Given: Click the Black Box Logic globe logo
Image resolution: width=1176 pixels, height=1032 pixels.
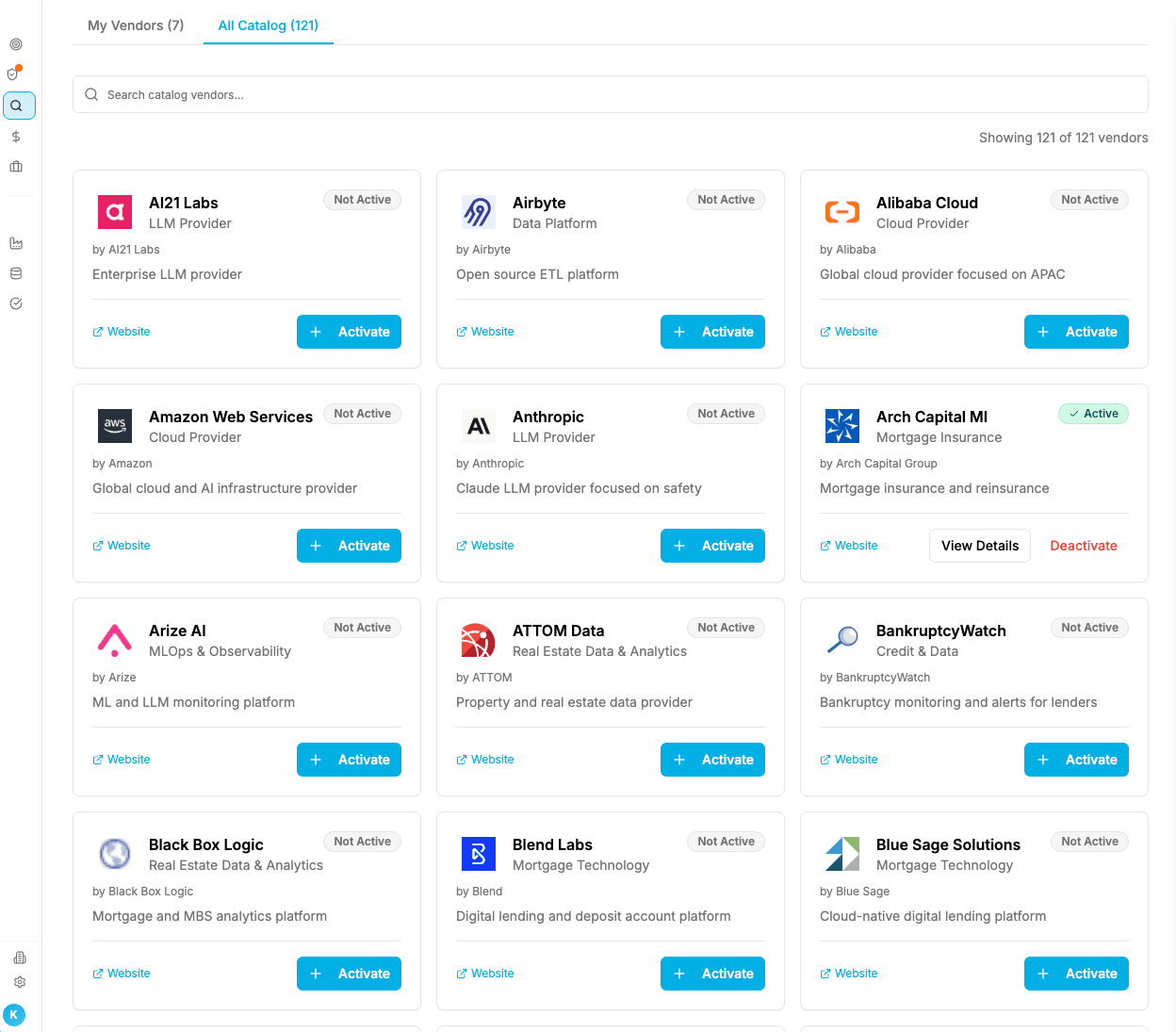Looking at the screenshot, I should click(115, 854).
